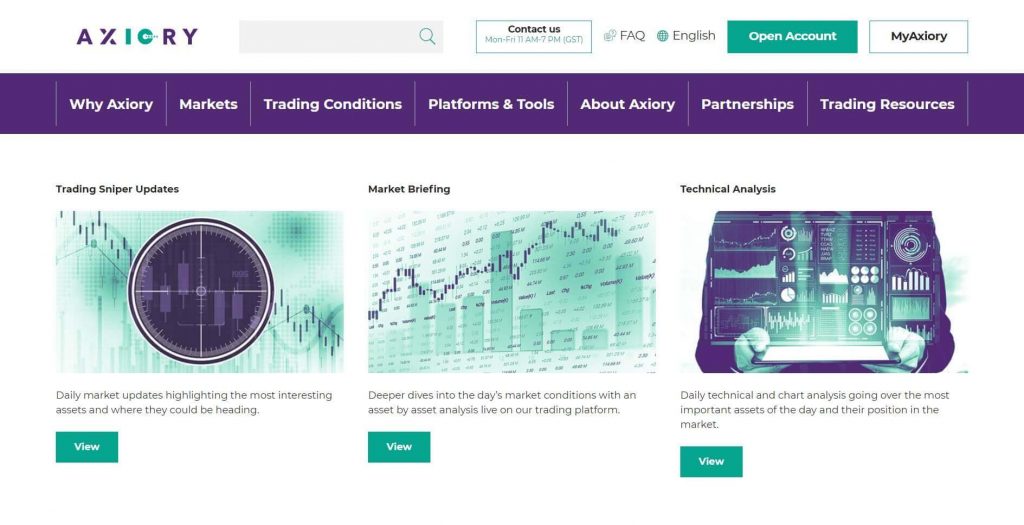Expand the Trading Conditions menu

click(x=332, y=104)
